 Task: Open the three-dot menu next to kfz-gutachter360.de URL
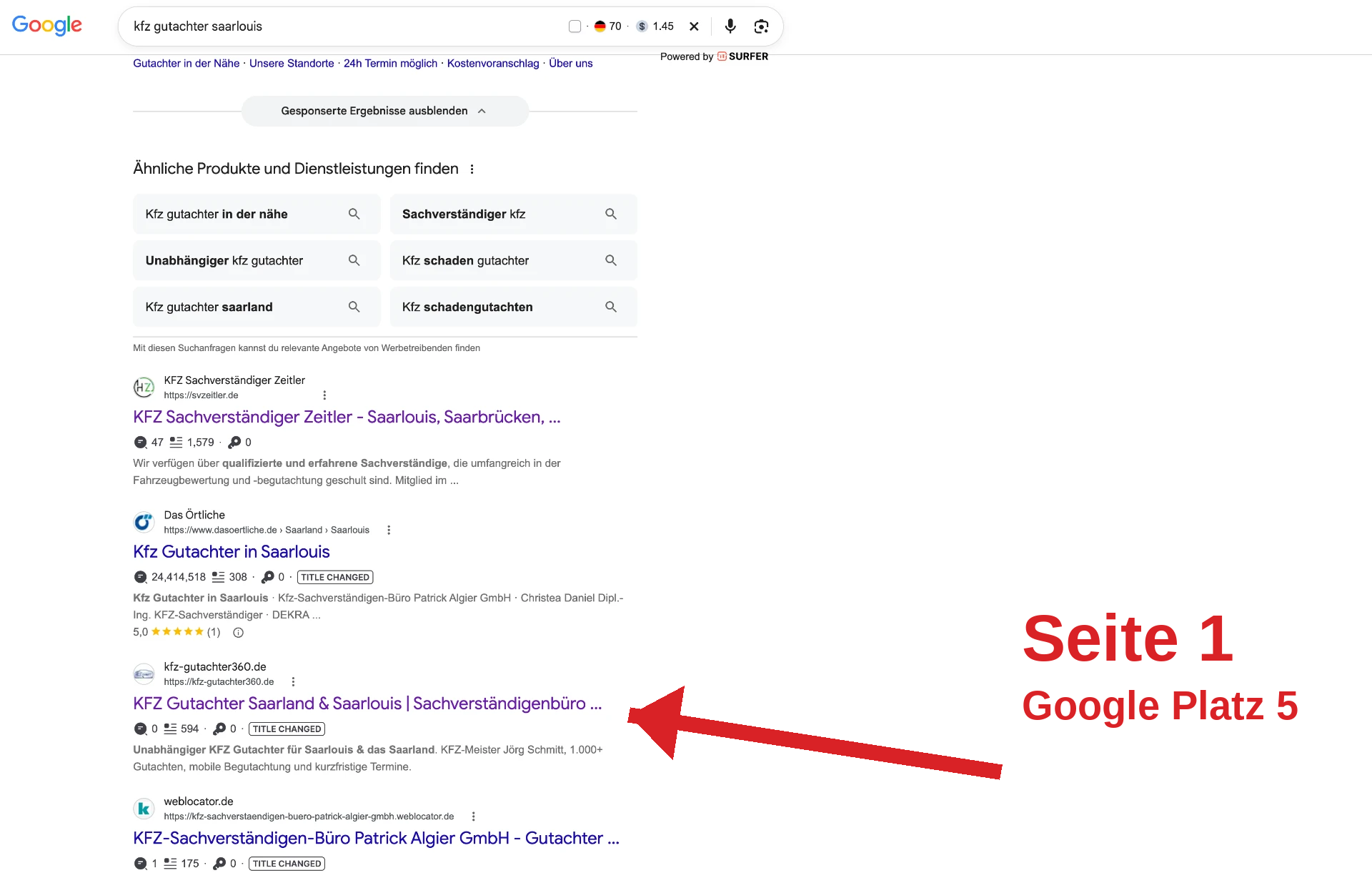pos(293,681)
